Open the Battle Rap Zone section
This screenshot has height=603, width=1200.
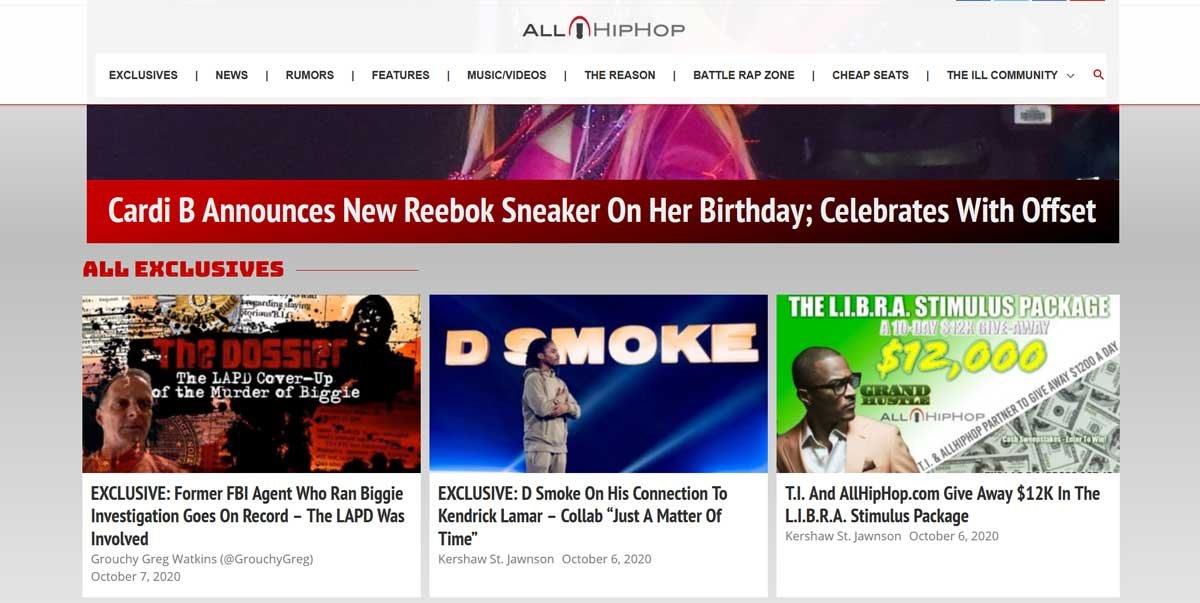[744, 75]
